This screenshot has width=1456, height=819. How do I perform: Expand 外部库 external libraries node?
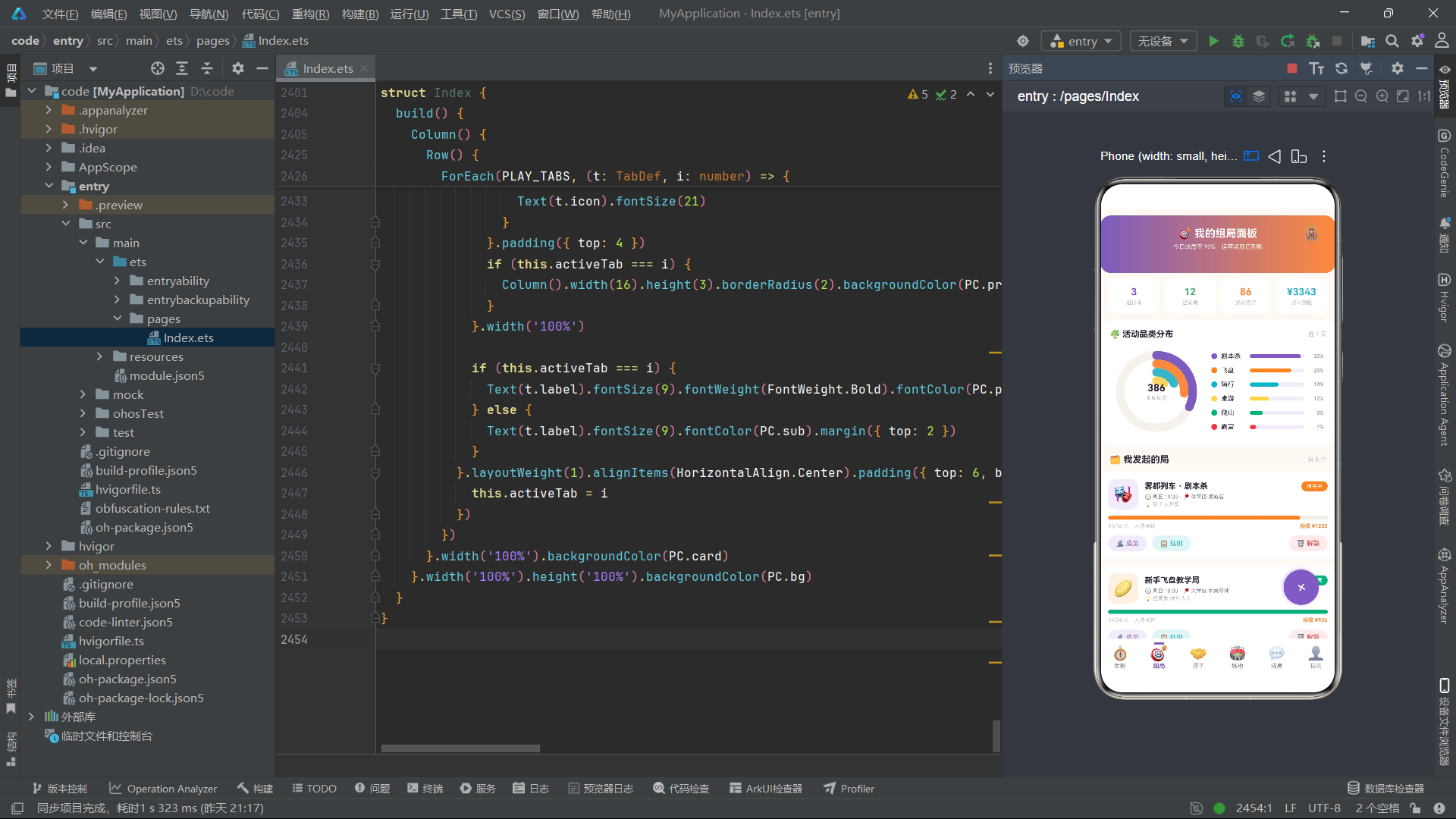click(31, 717)
